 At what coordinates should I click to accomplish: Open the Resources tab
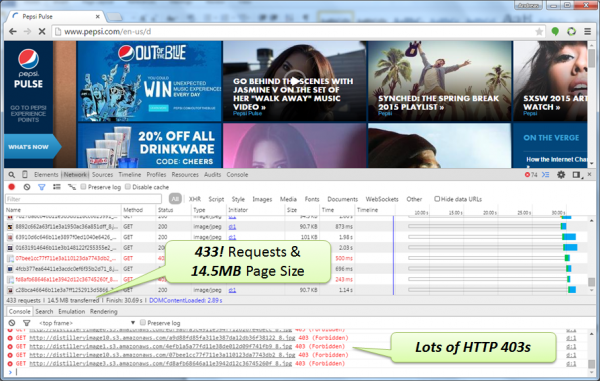point(185,174)
